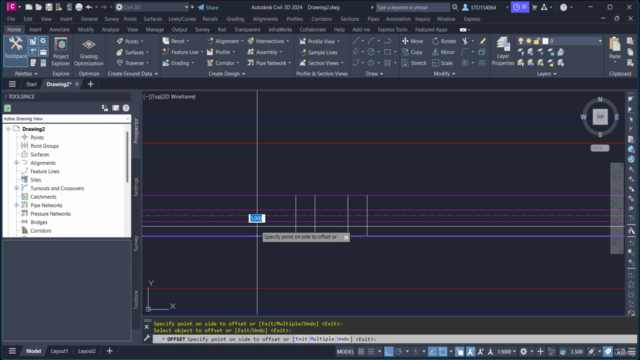Expand the Pipe Networks tree node
The width and height of the screenshot is (640, 360).
[x=17, y=205]
